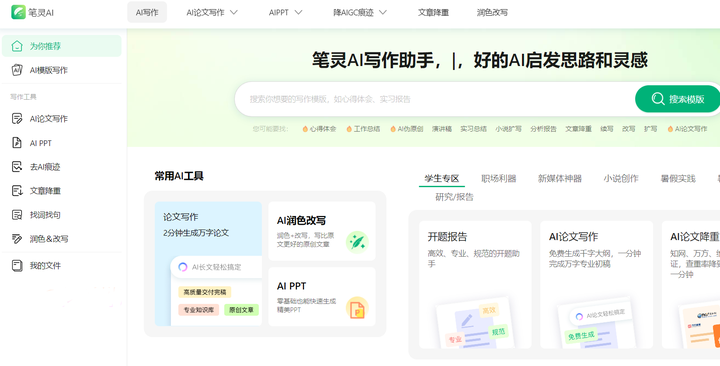This screenshot has width=720, height=366.
Task: Click the flame icon beside 心得体会
Action: (305, 129)
